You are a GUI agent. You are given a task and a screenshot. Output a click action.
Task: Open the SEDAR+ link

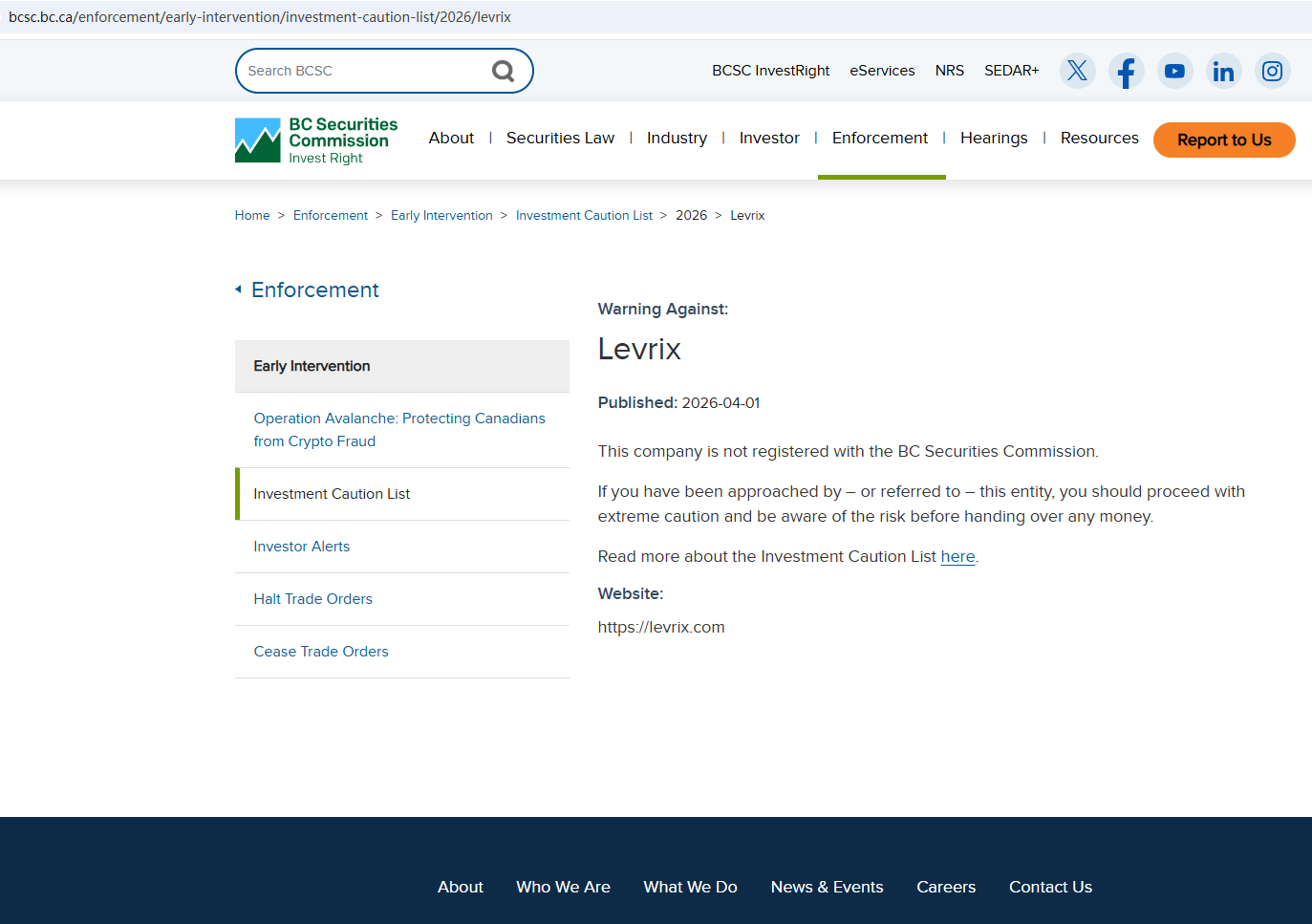tap(1012, 71)
